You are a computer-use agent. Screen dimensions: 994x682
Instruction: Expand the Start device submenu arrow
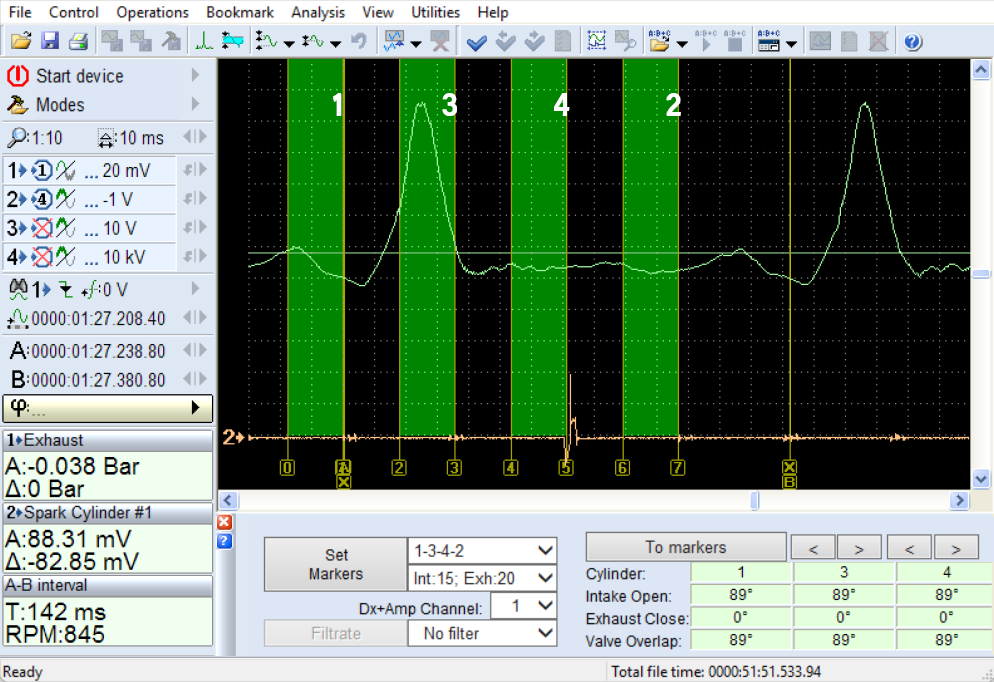[x=195, y=75]
